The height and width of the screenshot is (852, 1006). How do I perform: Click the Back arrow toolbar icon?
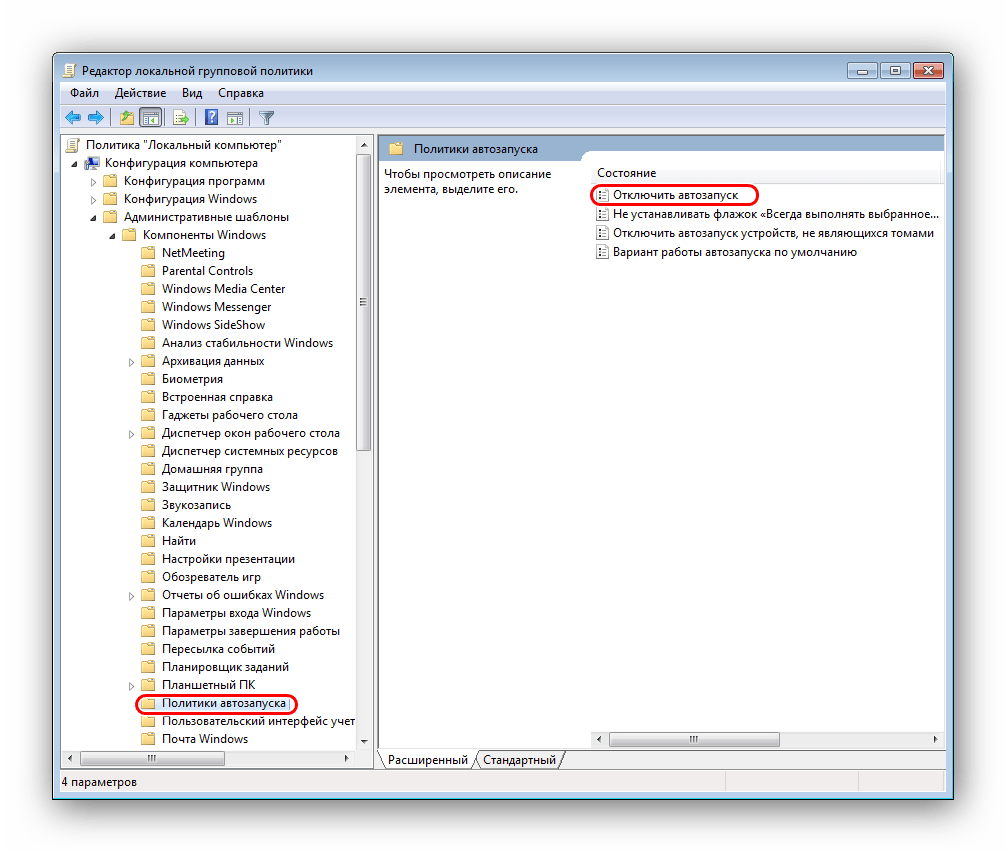(73, 118)
